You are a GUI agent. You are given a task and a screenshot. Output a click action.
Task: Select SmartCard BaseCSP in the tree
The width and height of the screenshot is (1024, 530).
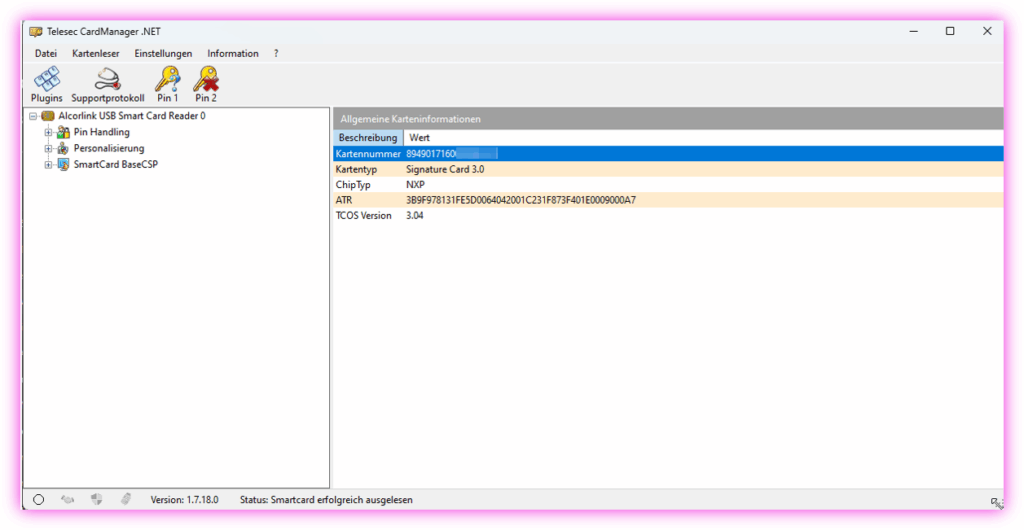pyautogui.click(x=115, y=164)
